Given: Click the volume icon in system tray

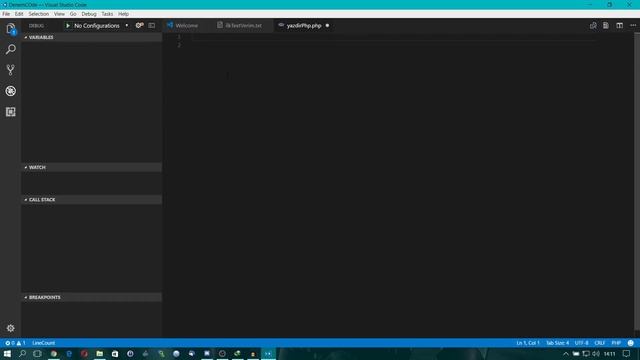Looking at the screenshot, I should pos(596,353).
